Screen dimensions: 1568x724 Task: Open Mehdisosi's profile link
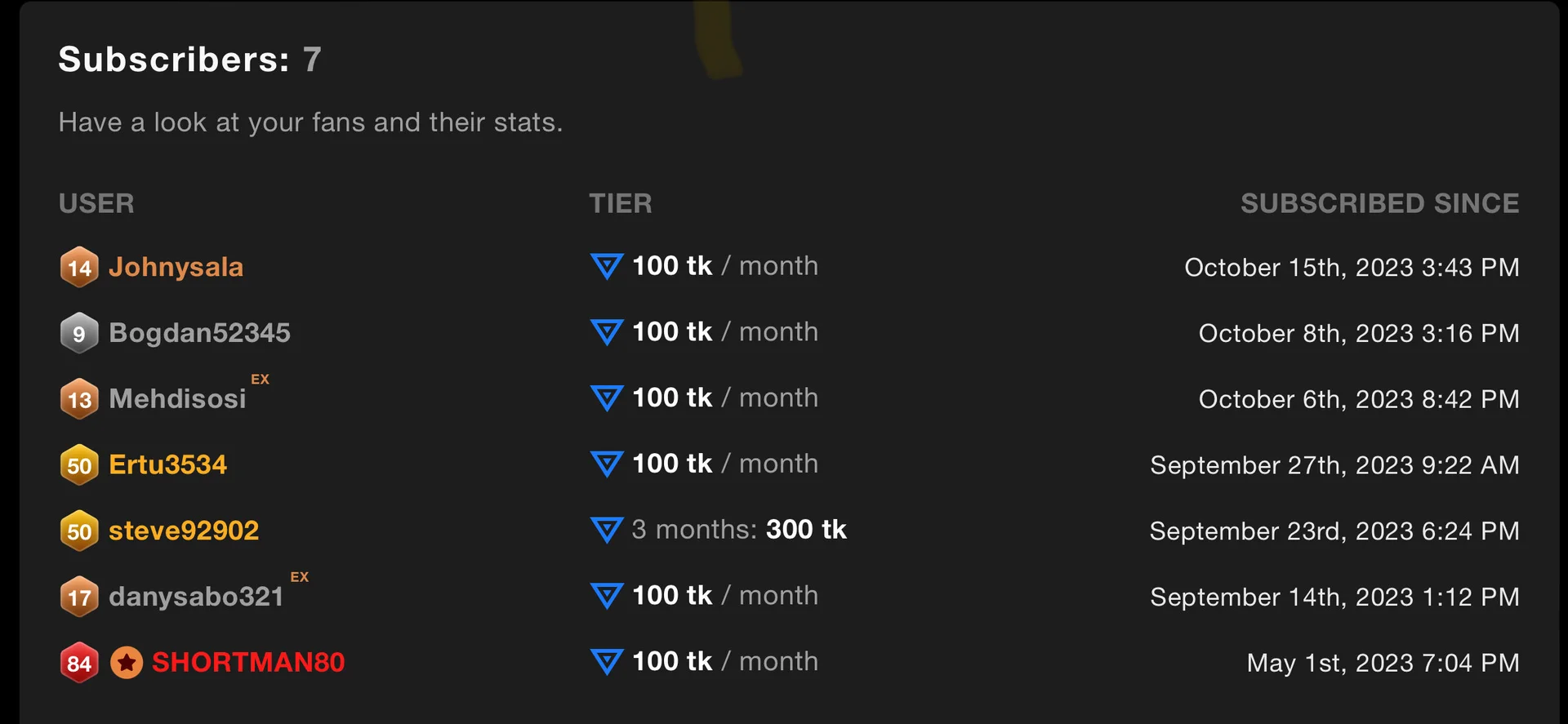coord(177,399)
